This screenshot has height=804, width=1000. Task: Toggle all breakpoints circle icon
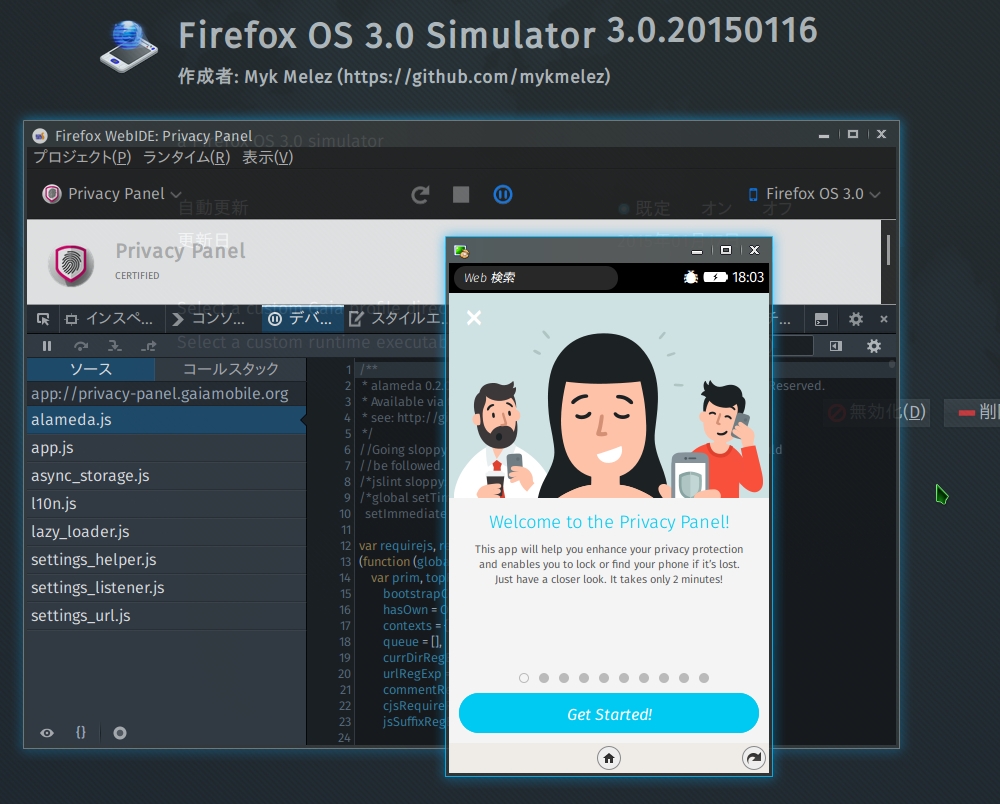coord(120,733)
